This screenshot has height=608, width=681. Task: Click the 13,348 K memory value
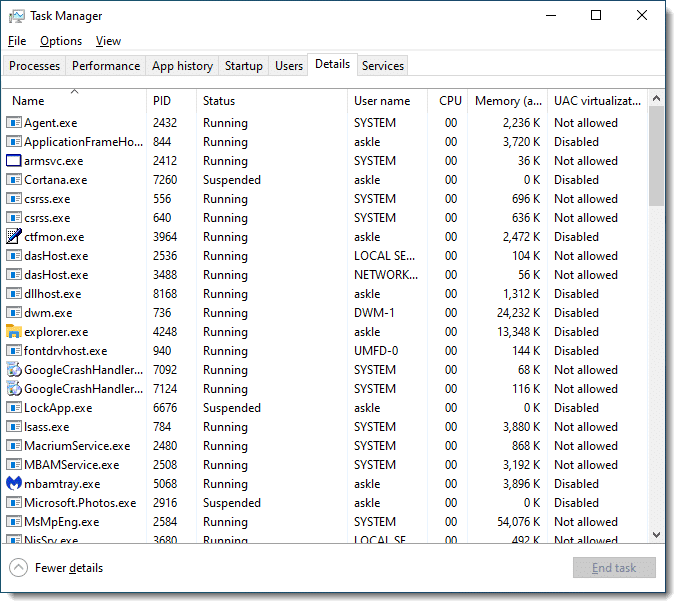[x=519, y=332]
